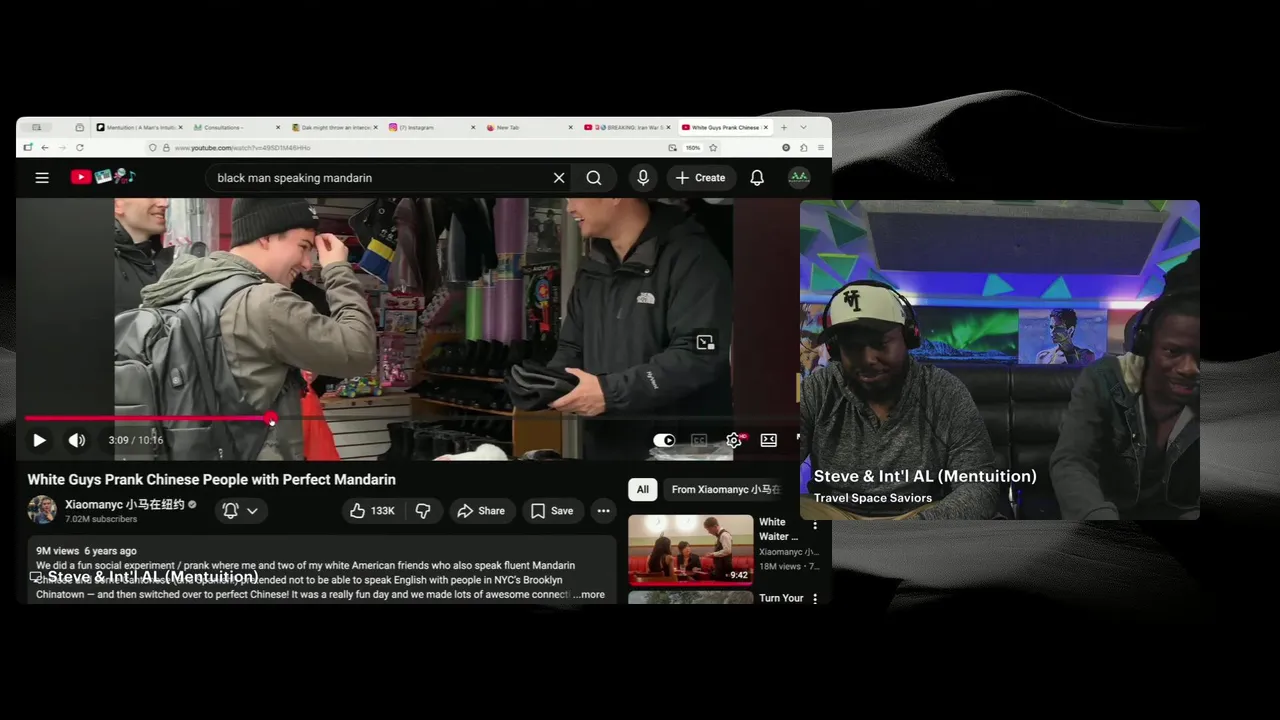Bookmark this page with the star
1280x720 pixels.
pos(713,148)
